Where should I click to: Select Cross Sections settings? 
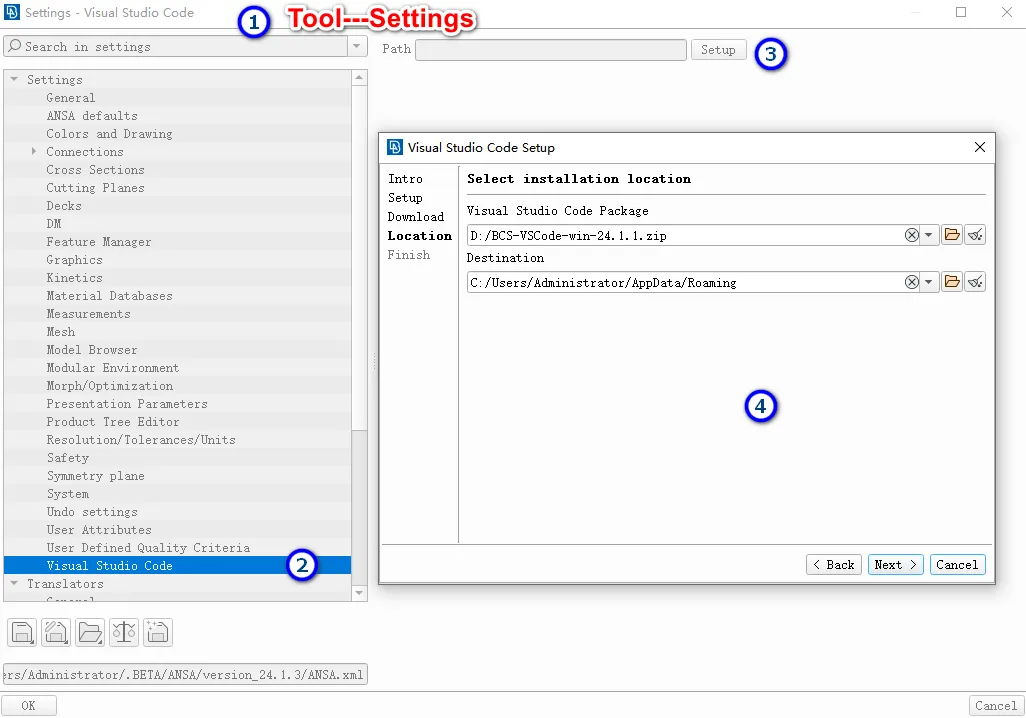click(x=96, y=170)
